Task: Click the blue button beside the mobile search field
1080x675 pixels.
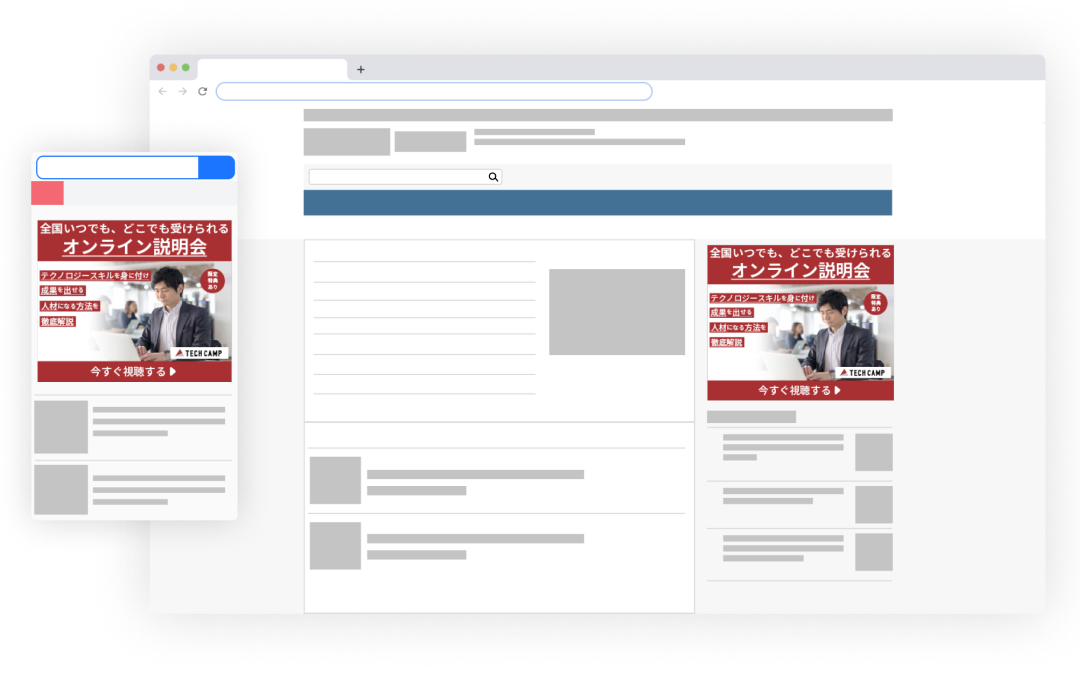Action: [216, 167]
